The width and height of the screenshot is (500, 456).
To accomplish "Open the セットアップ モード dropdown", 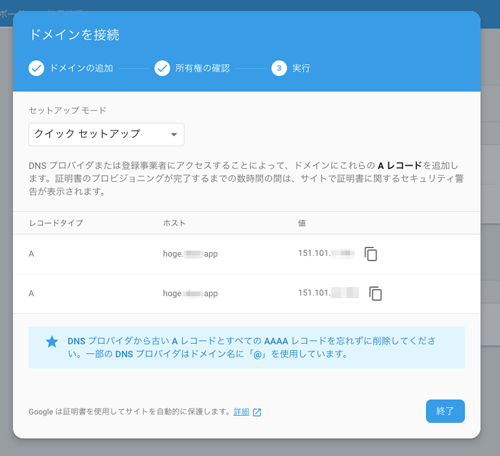I will (x=106, y=134).
